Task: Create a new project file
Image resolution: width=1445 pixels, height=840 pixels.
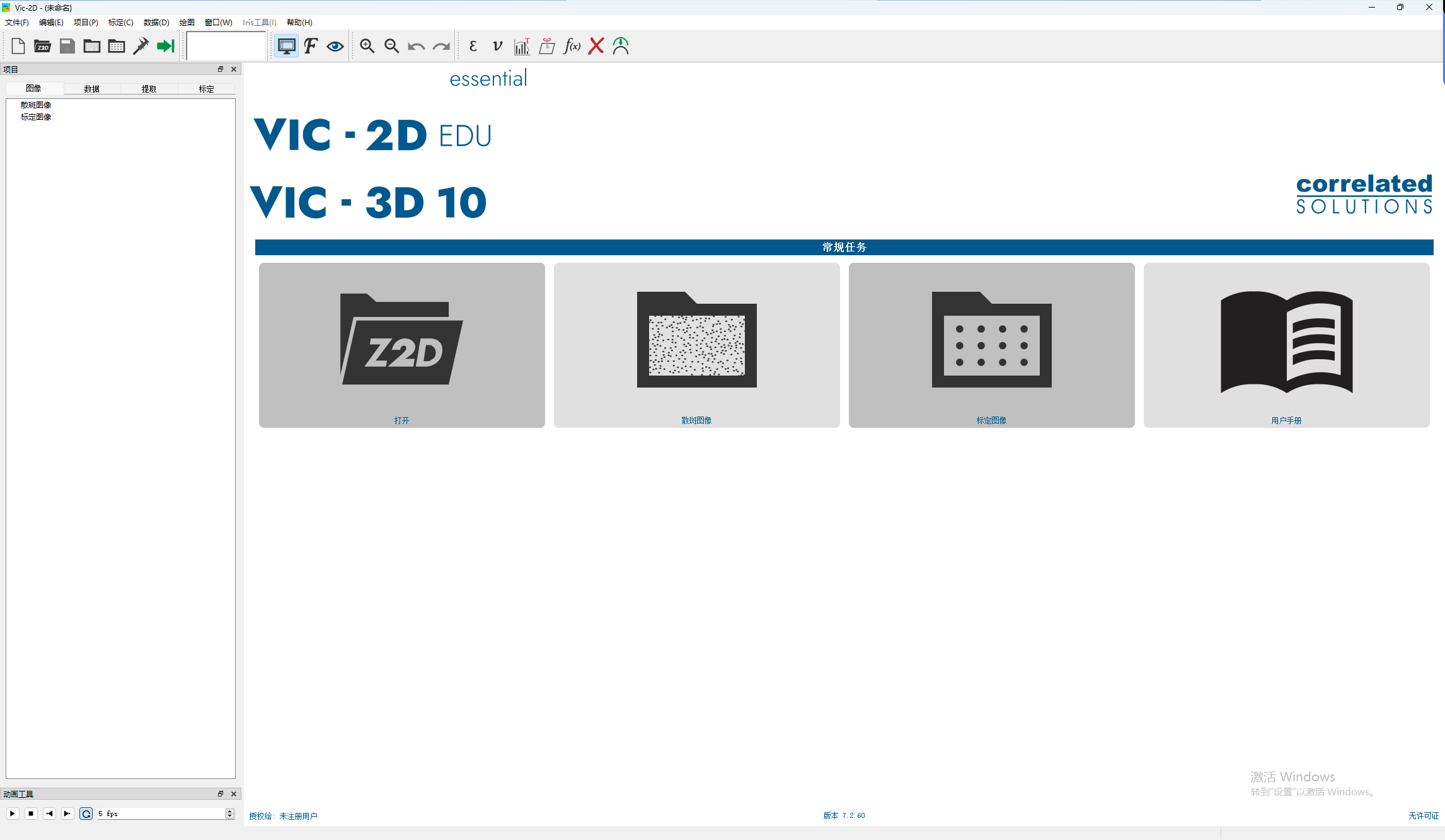Action: tap(18, 45)
